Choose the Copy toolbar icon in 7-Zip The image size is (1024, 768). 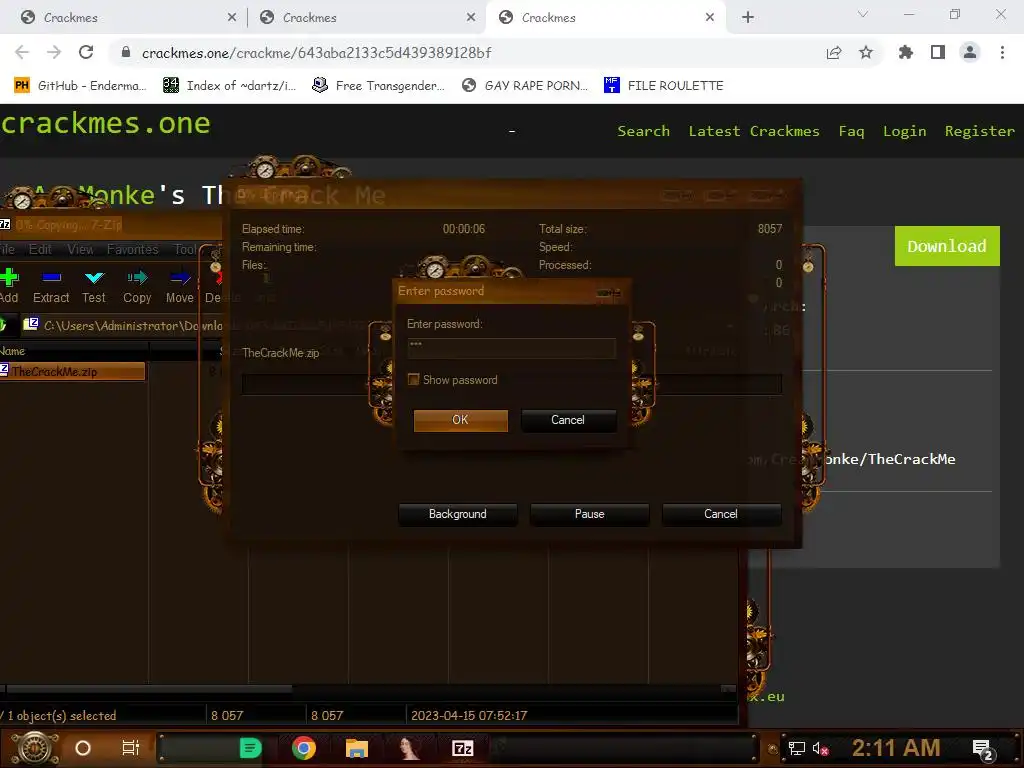click(137, 278)
